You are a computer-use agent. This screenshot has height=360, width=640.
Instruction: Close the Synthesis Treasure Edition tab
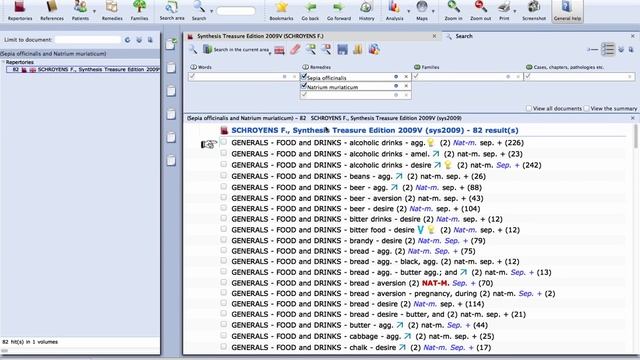pyautogui.click(x=434, y=36)
